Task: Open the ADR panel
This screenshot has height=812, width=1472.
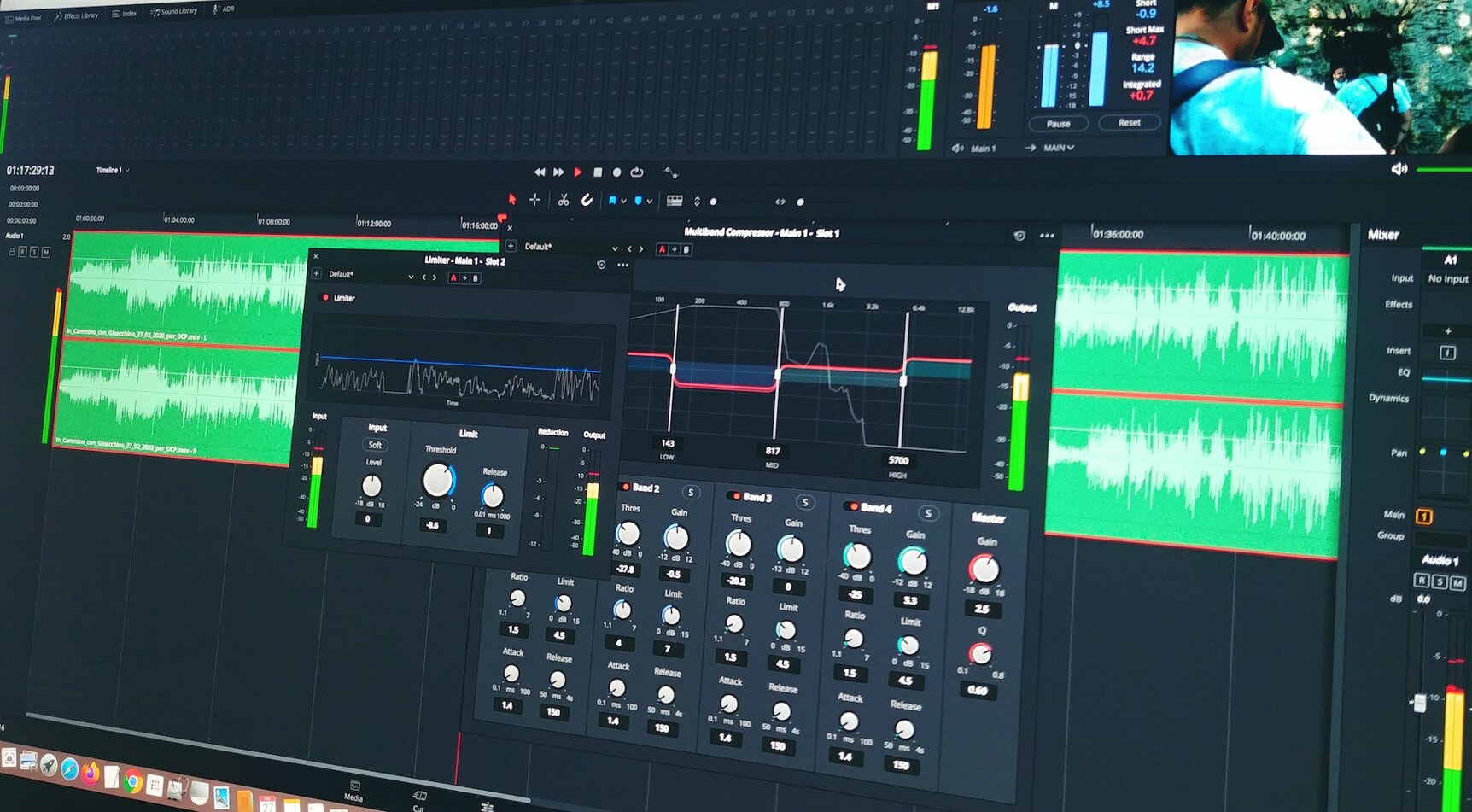Action: pyautogui.click(x=223, y=9)
